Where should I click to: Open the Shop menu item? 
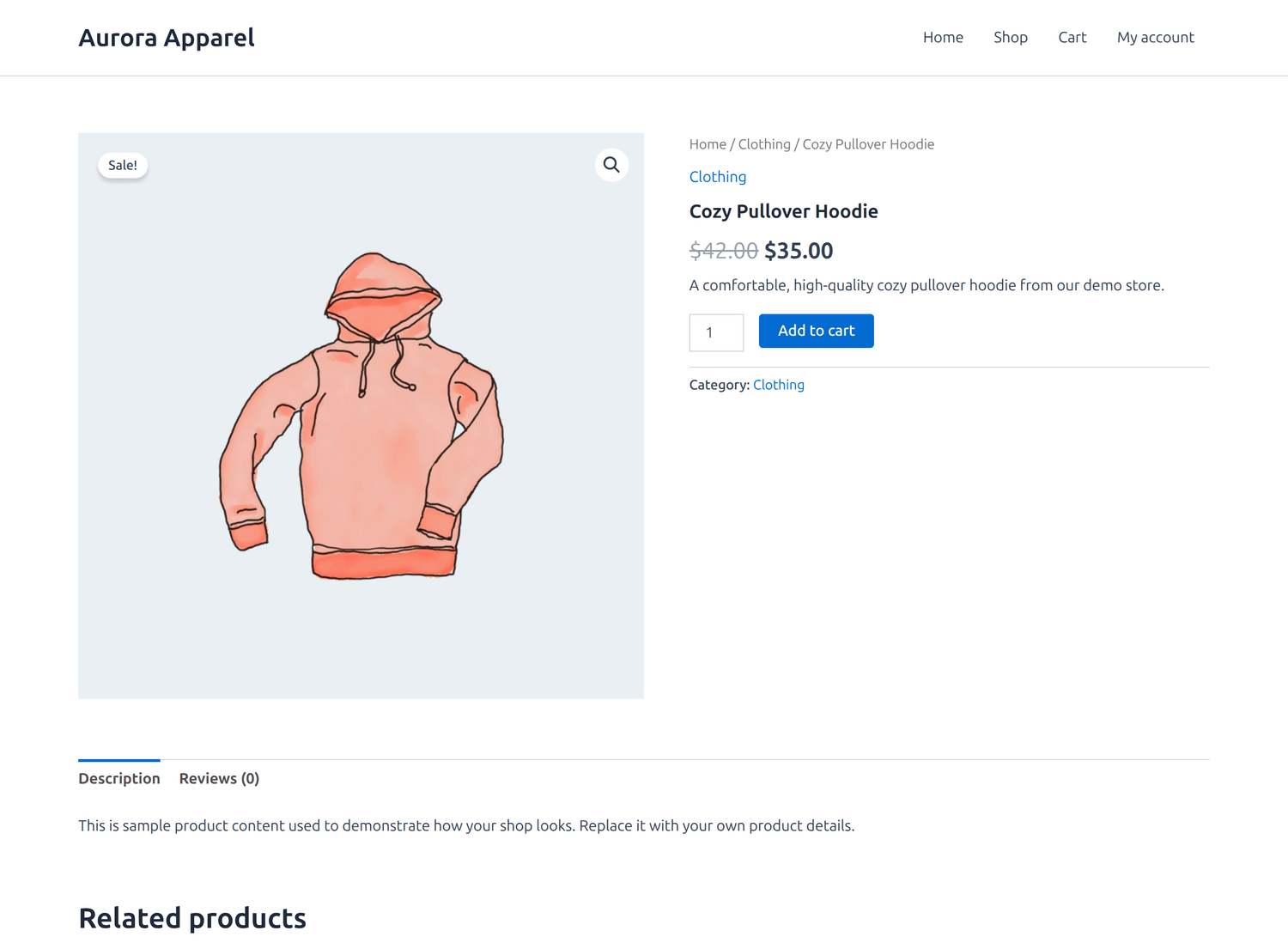1011,37
